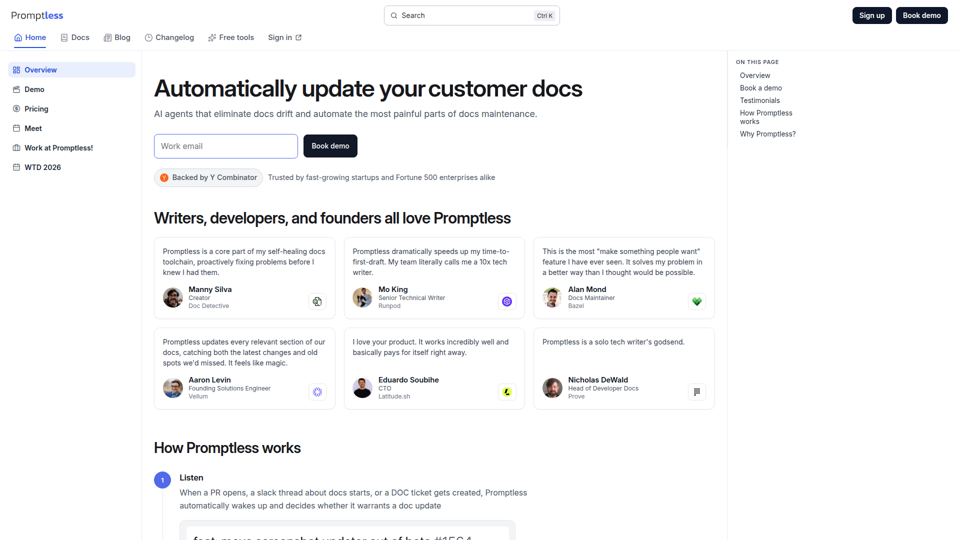Click Eduardo Soubihe's avatar
The image size is (960, 540).
click(362, 388)
